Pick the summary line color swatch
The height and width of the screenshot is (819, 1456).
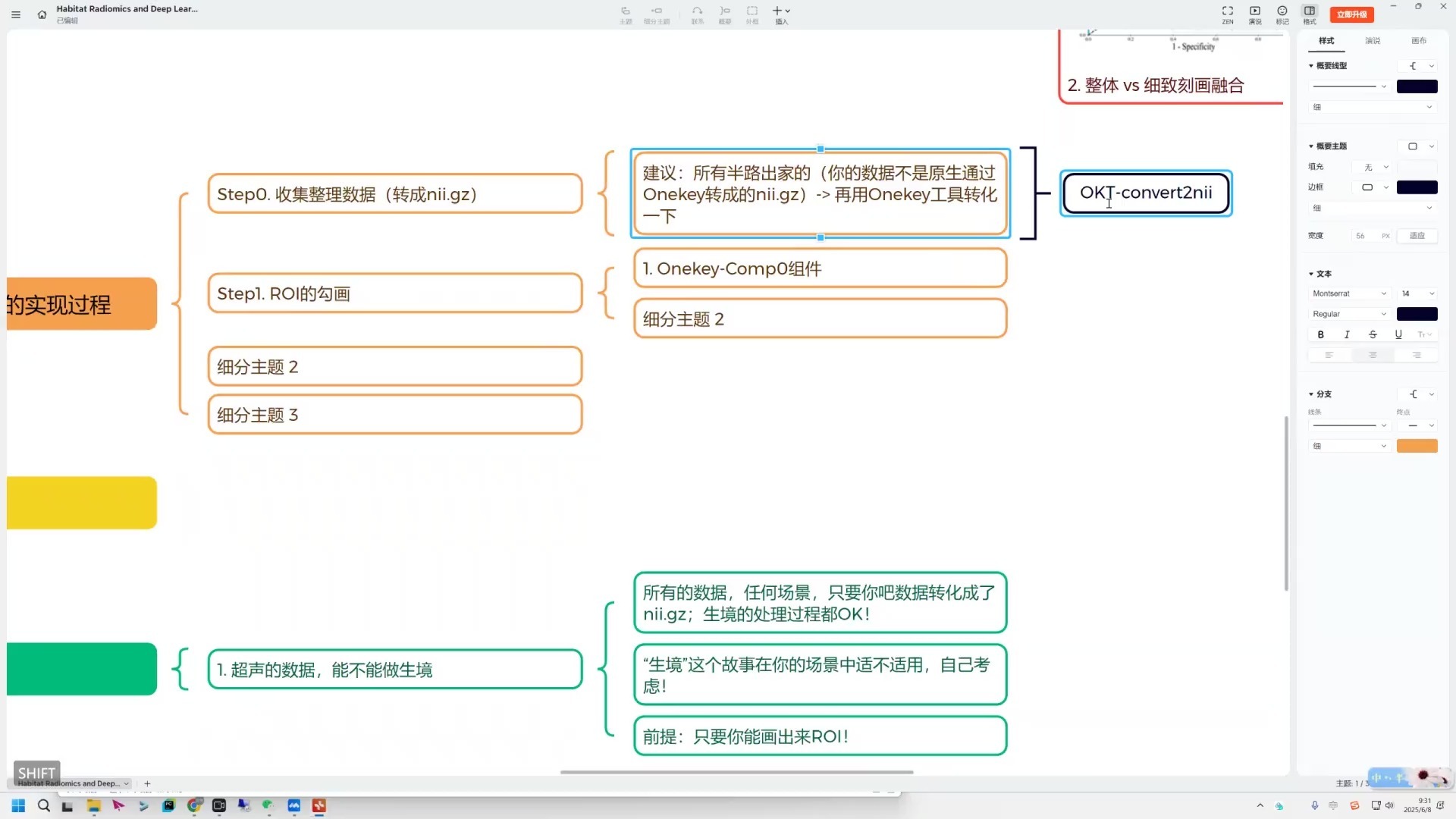pyautogui.click(x=1417, y=86)
